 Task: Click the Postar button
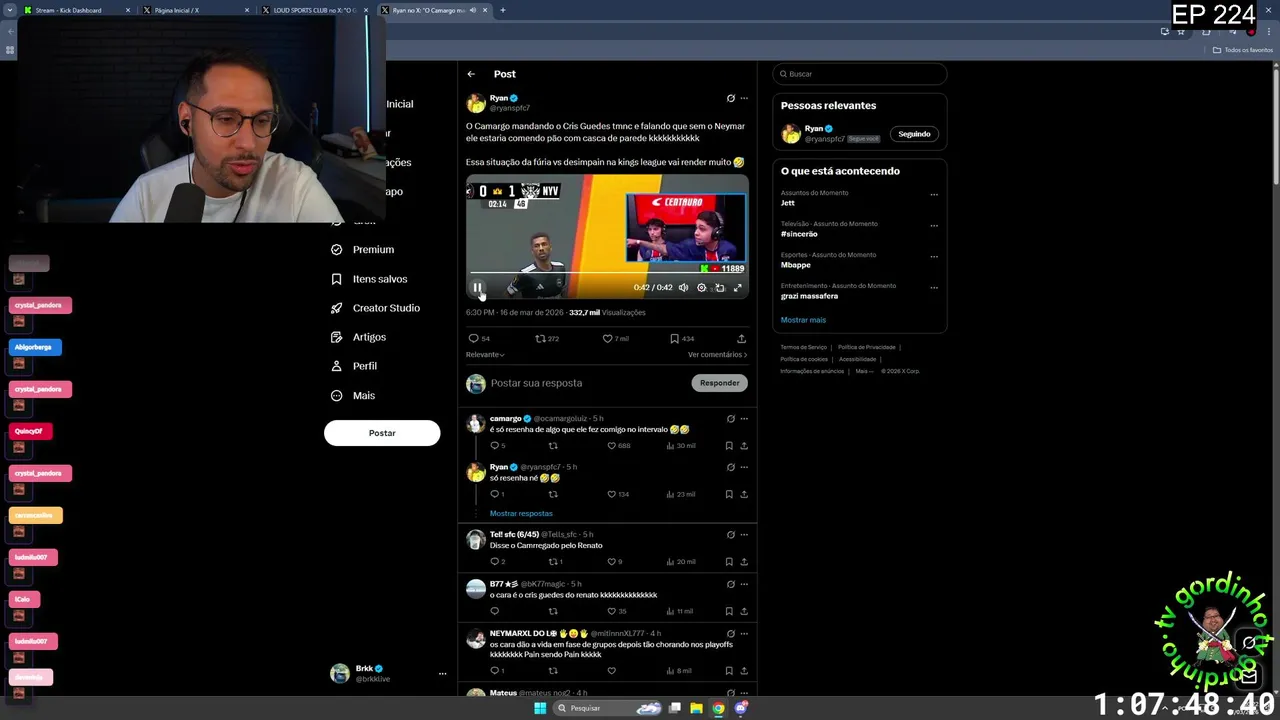pos(382,433)
